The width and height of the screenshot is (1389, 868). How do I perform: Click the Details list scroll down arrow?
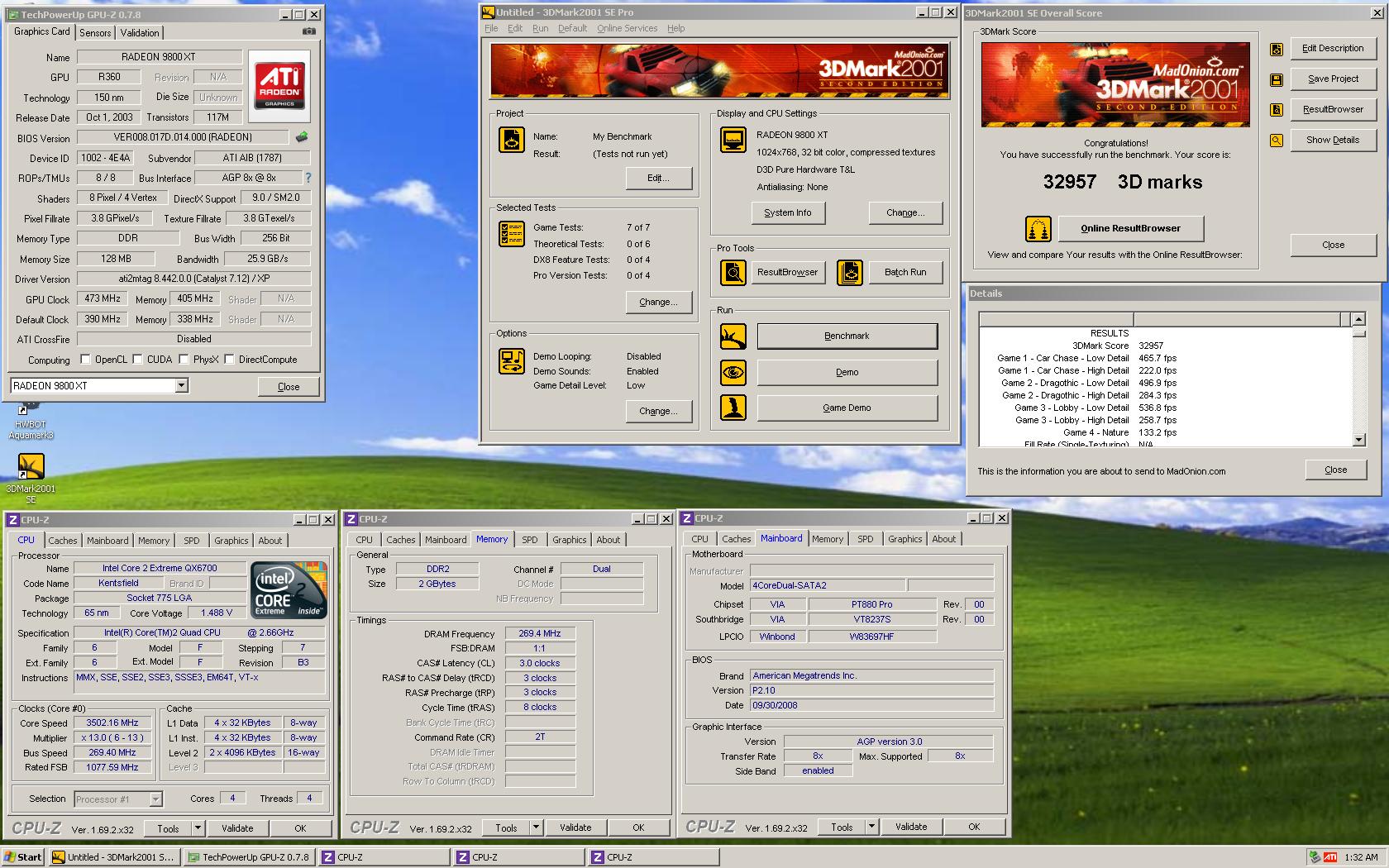(1358, 440)
